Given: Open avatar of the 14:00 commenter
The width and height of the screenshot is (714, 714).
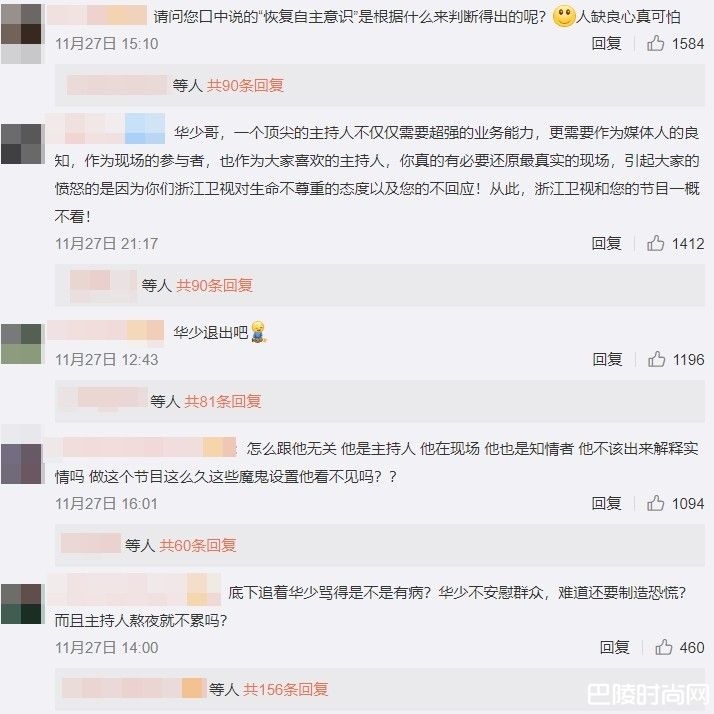Looking at the screenshot, I should coord(21,604).
